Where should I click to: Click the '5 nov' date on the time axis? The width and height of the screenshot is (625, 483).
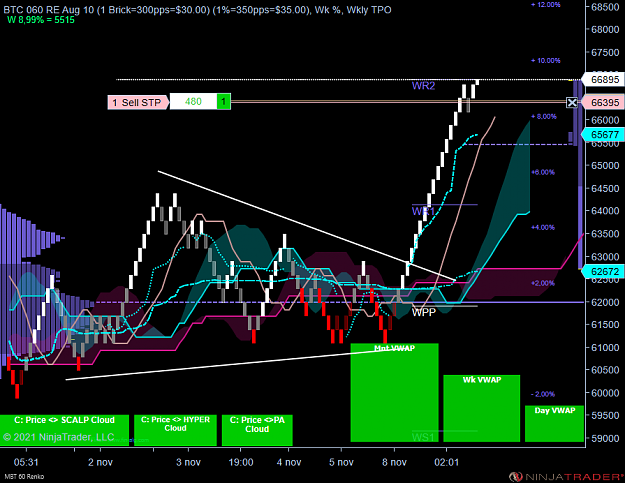[x=341, y=462]
